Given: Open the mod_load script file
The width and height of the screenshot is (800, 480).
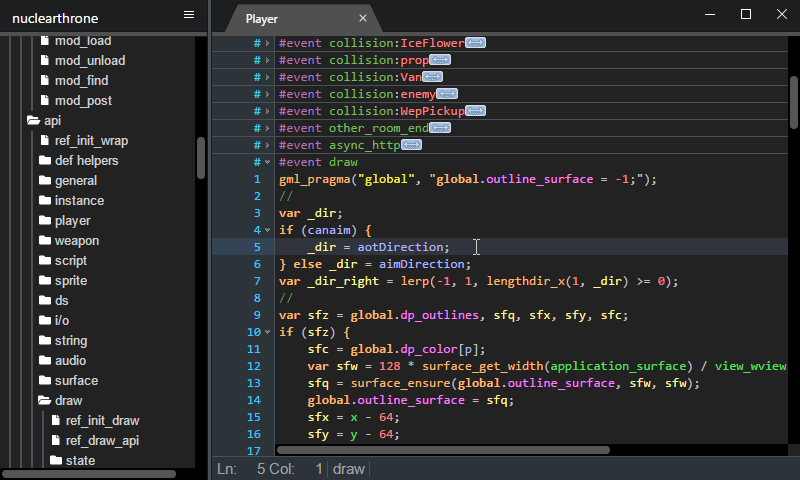Looking at the screenshot, I should click(x=82, y=41).
